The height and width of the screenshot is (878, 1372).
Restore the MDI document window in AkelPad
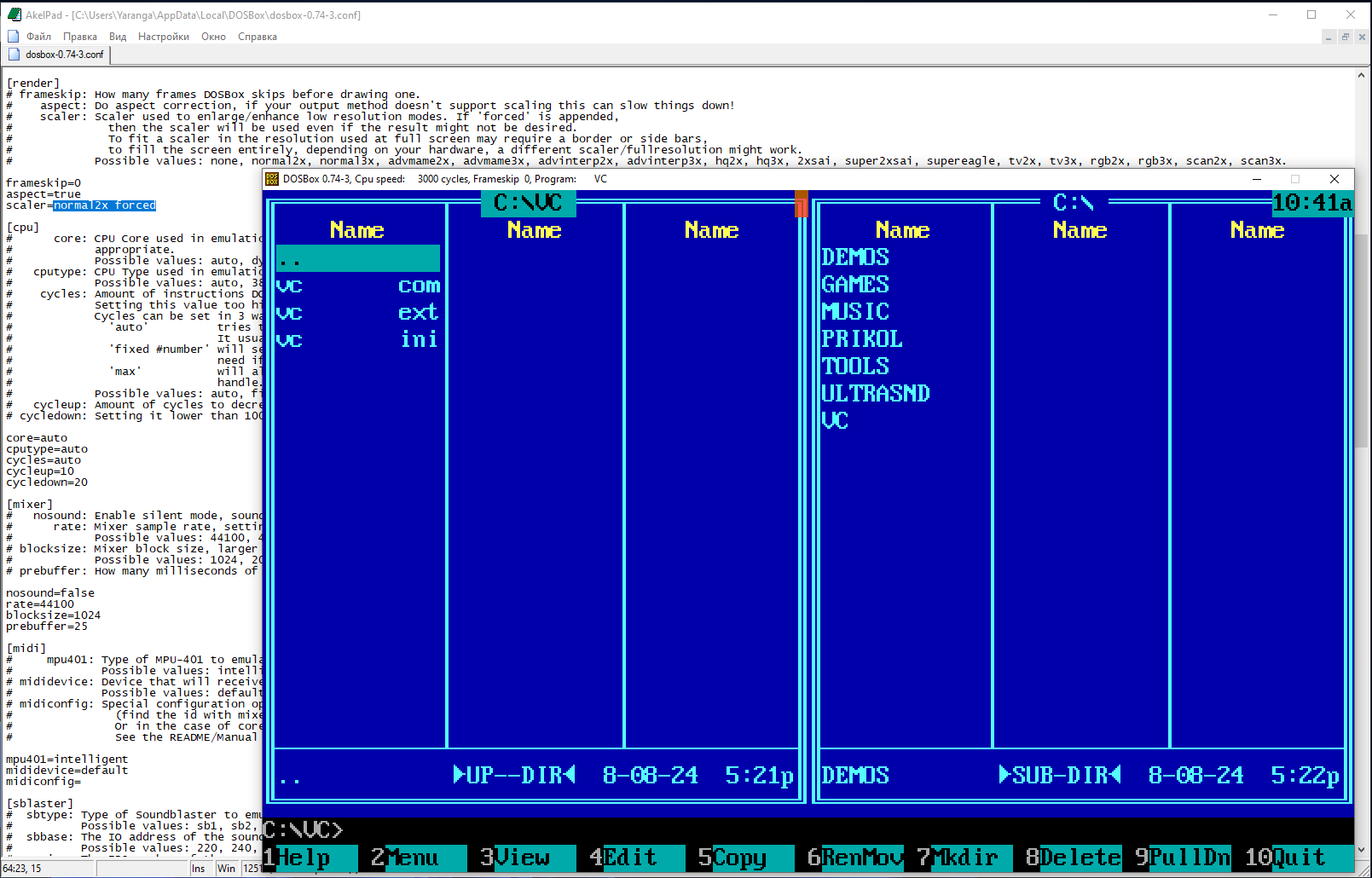tap(1346, 37)
